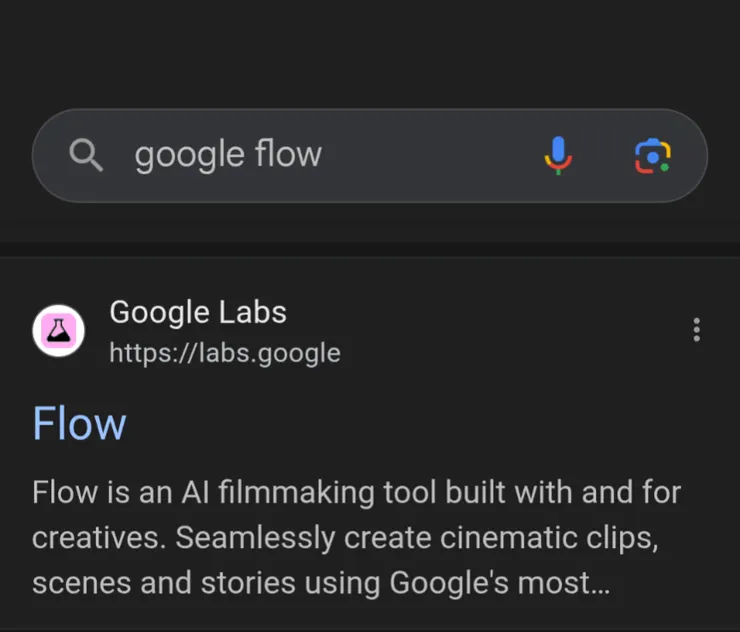The height and width of the screenshot is (632, 740).
Task: Open Google Lens camera search
Action: pyautogui.click(x=652, y=155)
